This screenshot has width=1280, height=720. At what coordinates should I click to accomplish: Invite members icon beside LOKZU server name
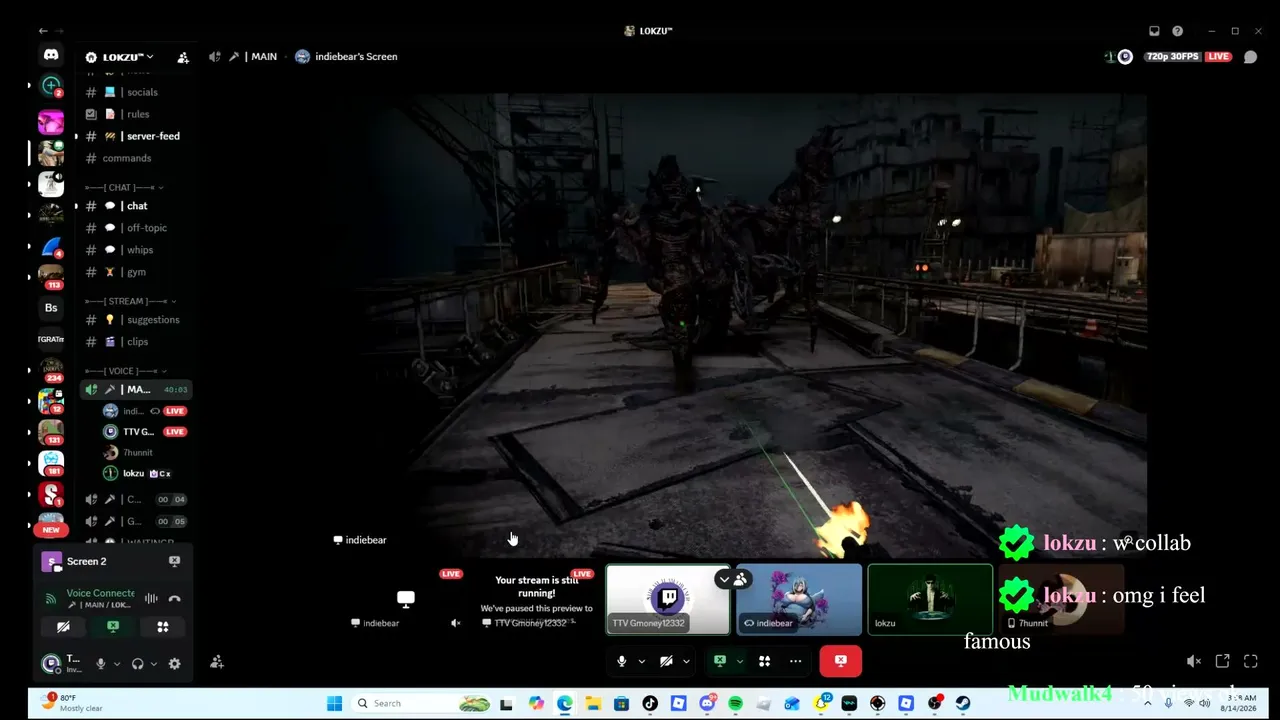(183, 57)
